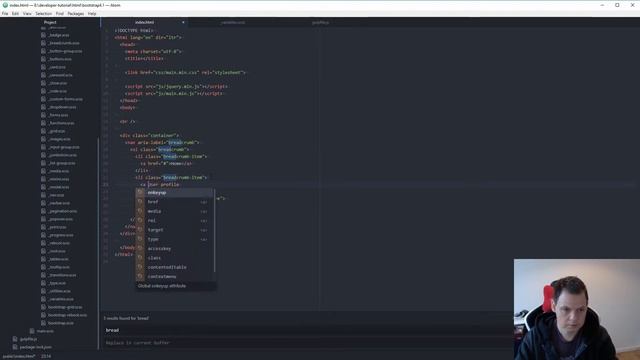Screen dimensions: 640x360
Task: Choose the accesskey autocomplete suggestion
Action: point(175,249)
